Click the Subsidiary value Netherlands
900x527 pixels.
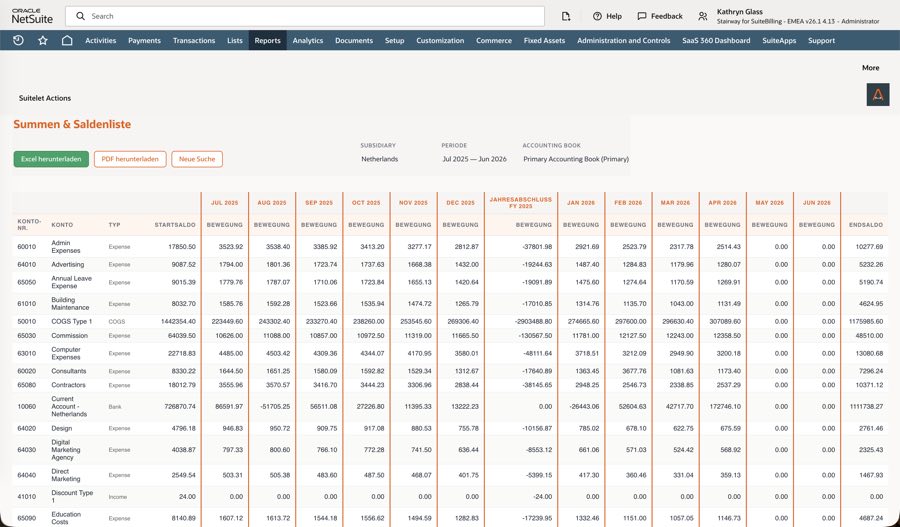[379, 159]
